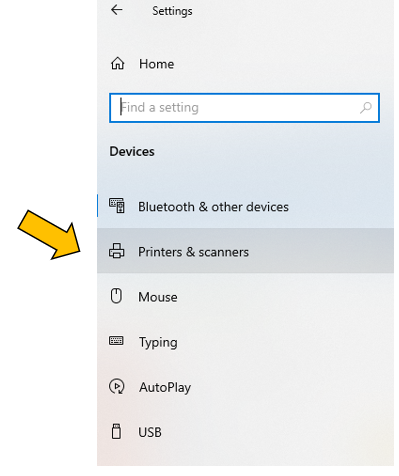This screenshot has width=399, height=476.
Task: Focus the Find a setting search box
Action: [x=244, y=108]
